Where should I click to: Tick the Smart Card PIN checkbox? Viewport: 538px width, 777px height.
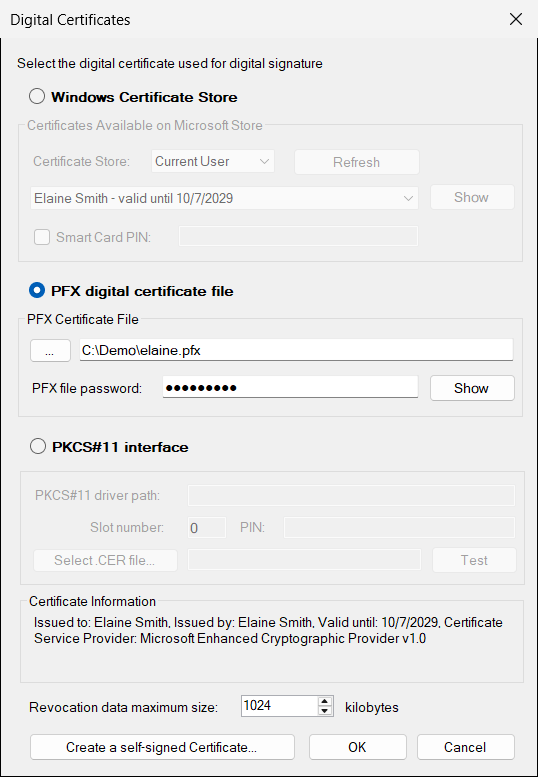(42, 237)
